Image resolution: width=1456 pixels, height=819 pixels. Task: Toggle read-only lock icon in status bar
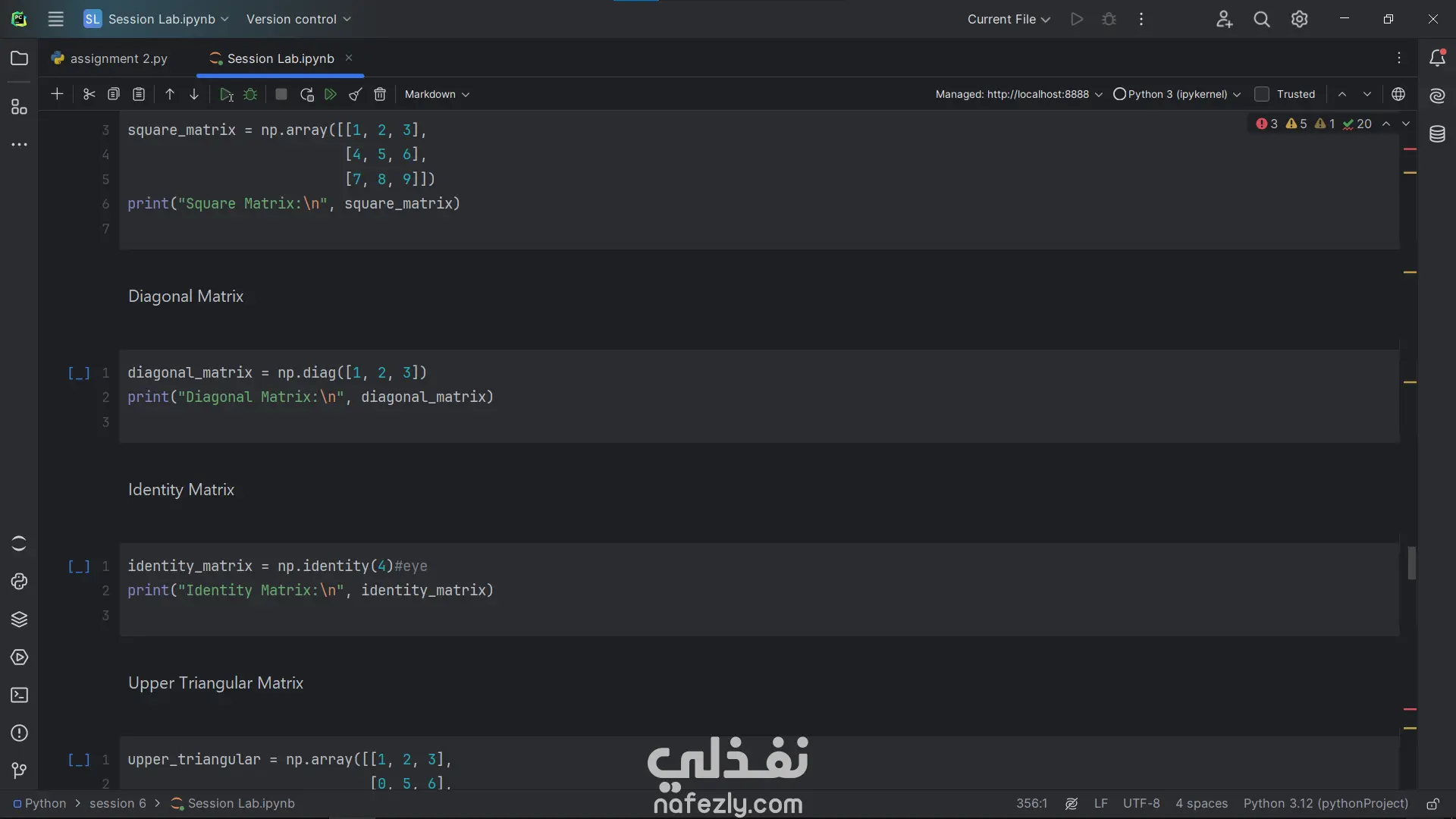1432,804
